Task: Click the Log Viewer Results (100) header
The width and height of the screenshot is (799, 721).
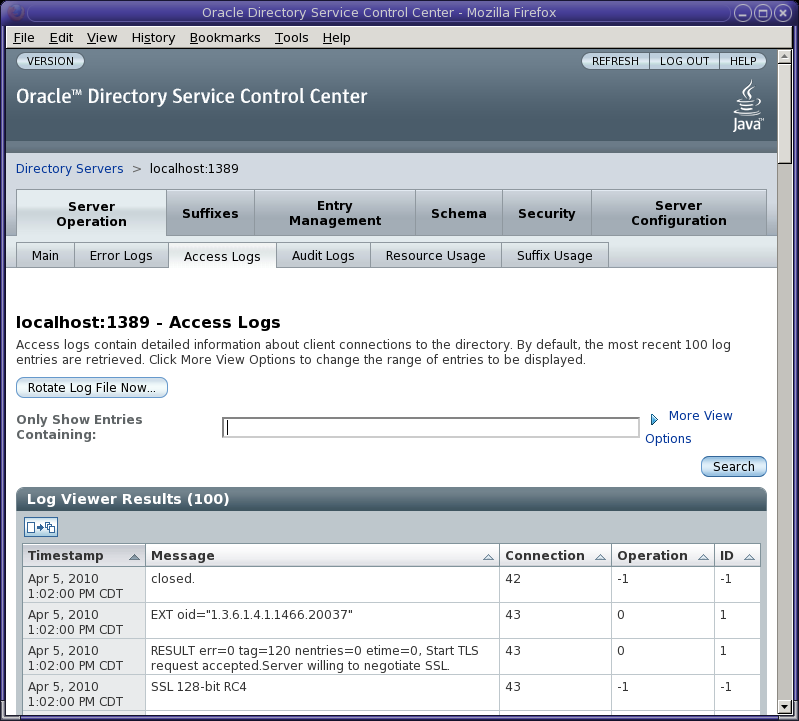Action: coord(391,499)
